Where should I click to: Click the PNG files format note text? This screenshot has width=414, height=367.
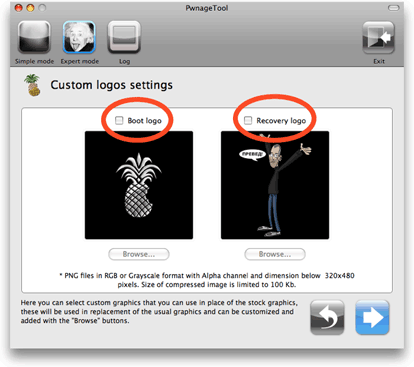[x=207, y=280]
